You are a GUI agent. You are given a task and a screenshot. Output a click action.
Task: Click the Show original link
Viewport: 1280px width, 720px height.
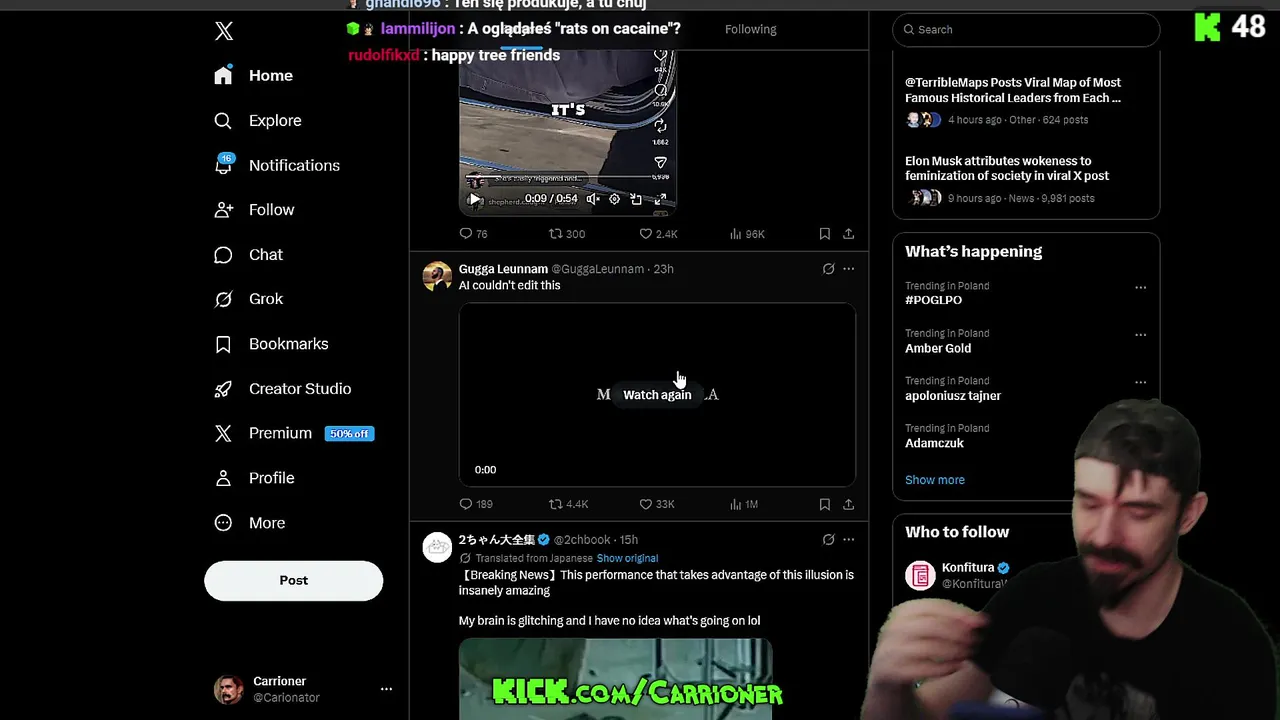(627, 558)
